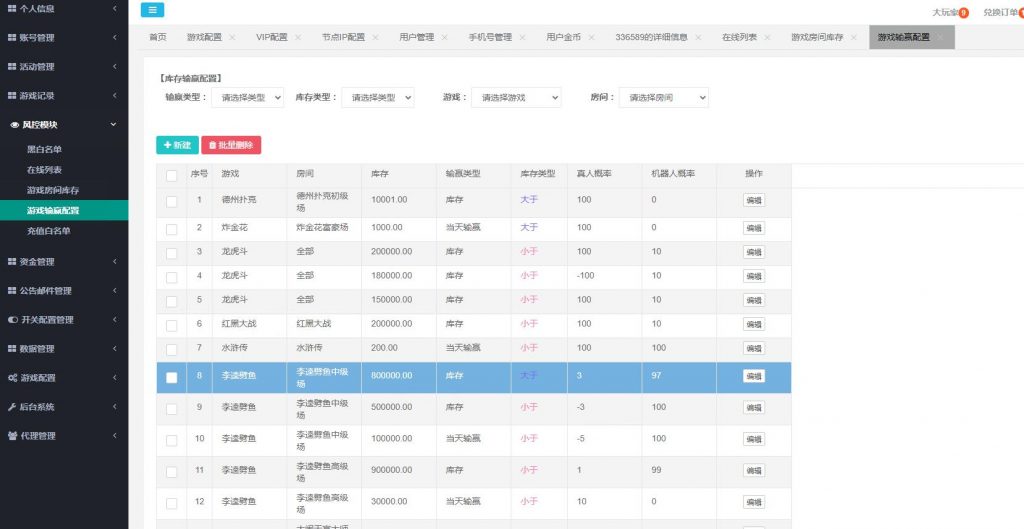Open the 输赢类型 dropdown
The width and height of the screenshot is (1024, 529).
click(x=247, y=98)
